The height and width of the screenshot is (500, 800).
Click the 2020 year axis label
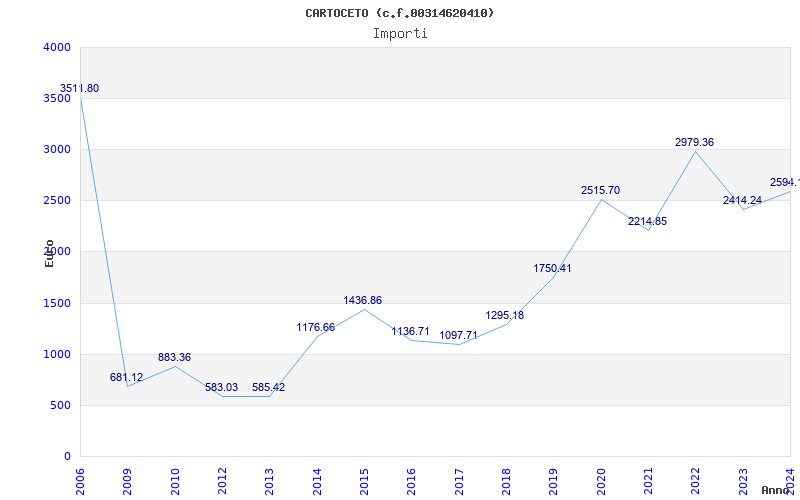click(x=601, y=480)
